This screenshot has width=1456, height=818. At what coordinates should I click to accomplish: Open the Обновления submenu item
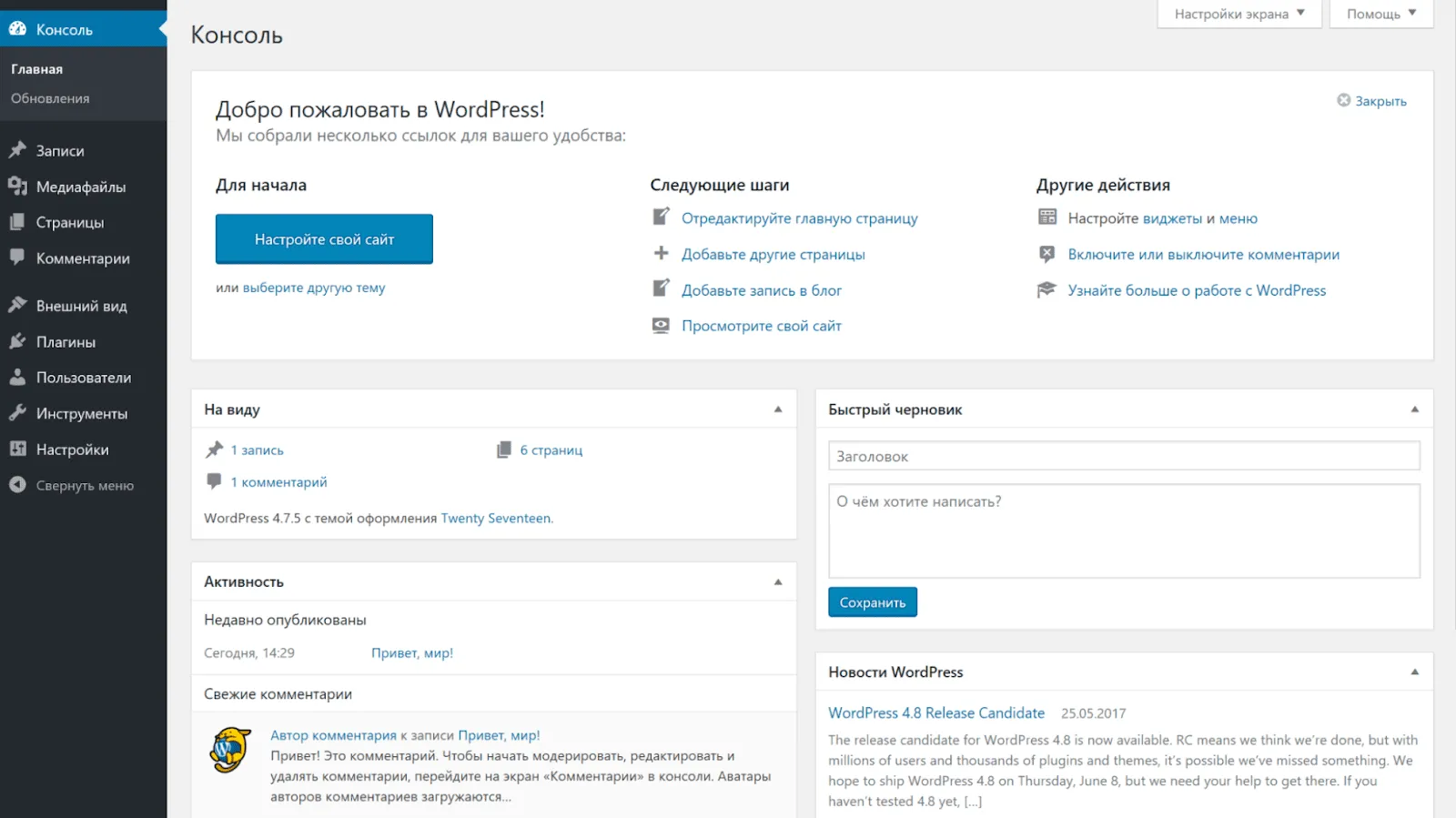pyautogui.click(x=50, y=98)
